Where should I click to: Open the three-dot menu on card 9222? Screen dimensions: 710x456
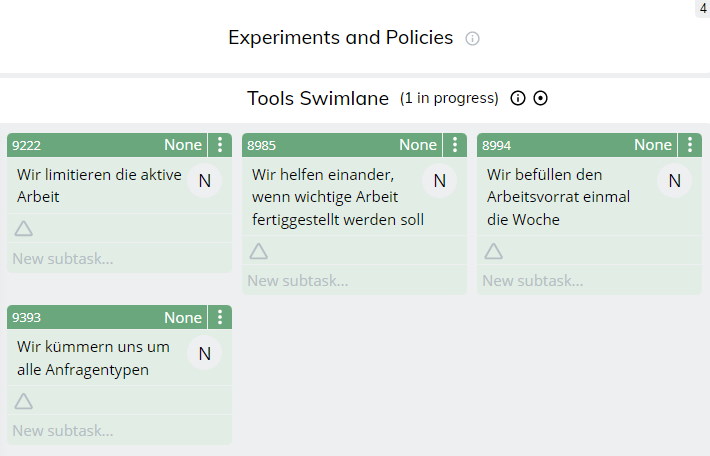pyautogui.click(x=220, y=145)
